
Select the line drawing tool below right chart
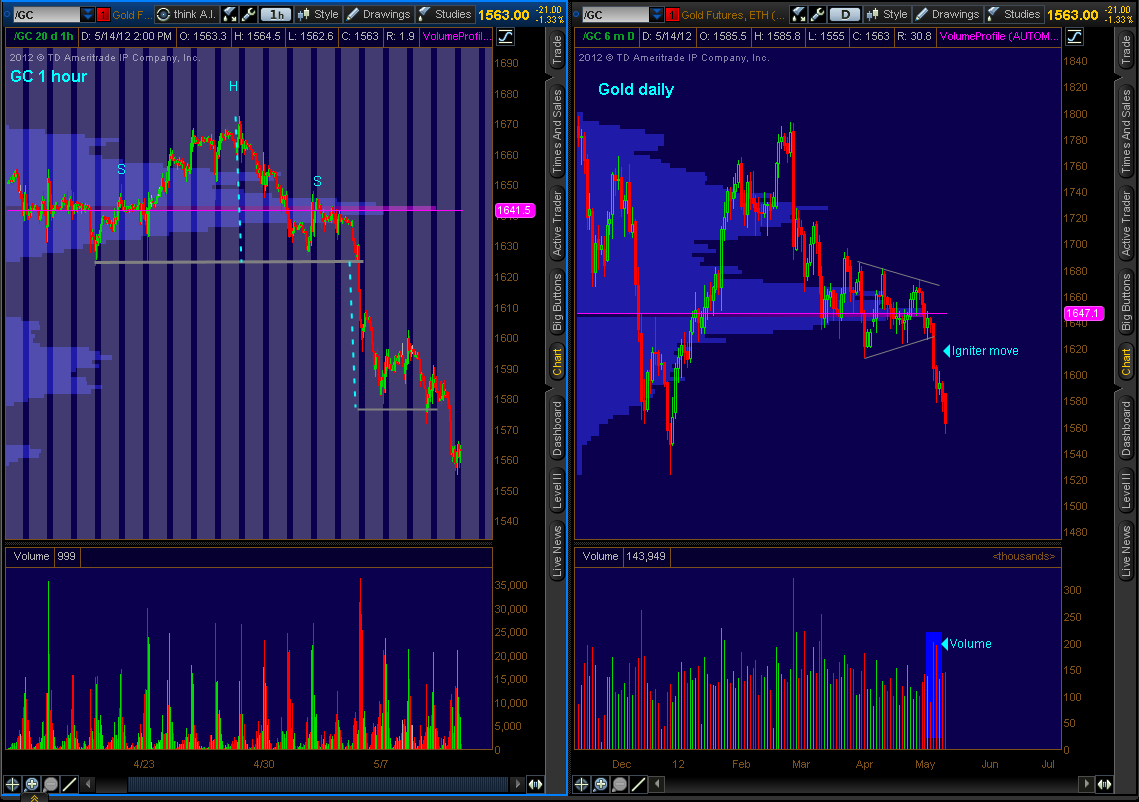tap(638, 785)
